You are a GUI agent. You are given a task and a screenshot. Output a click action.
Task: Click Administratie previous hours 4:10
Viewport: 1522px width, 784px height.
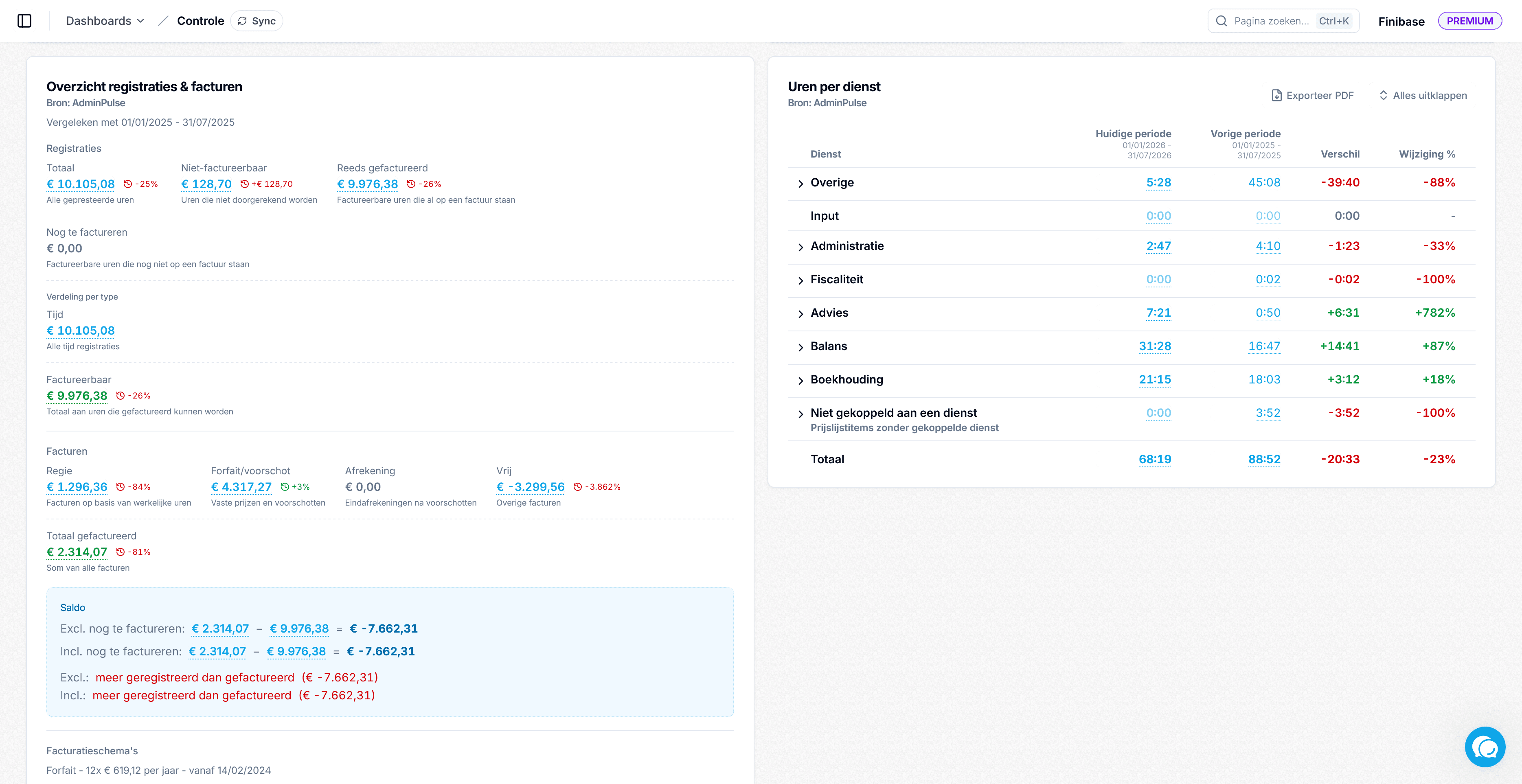tap(1268, 246)
